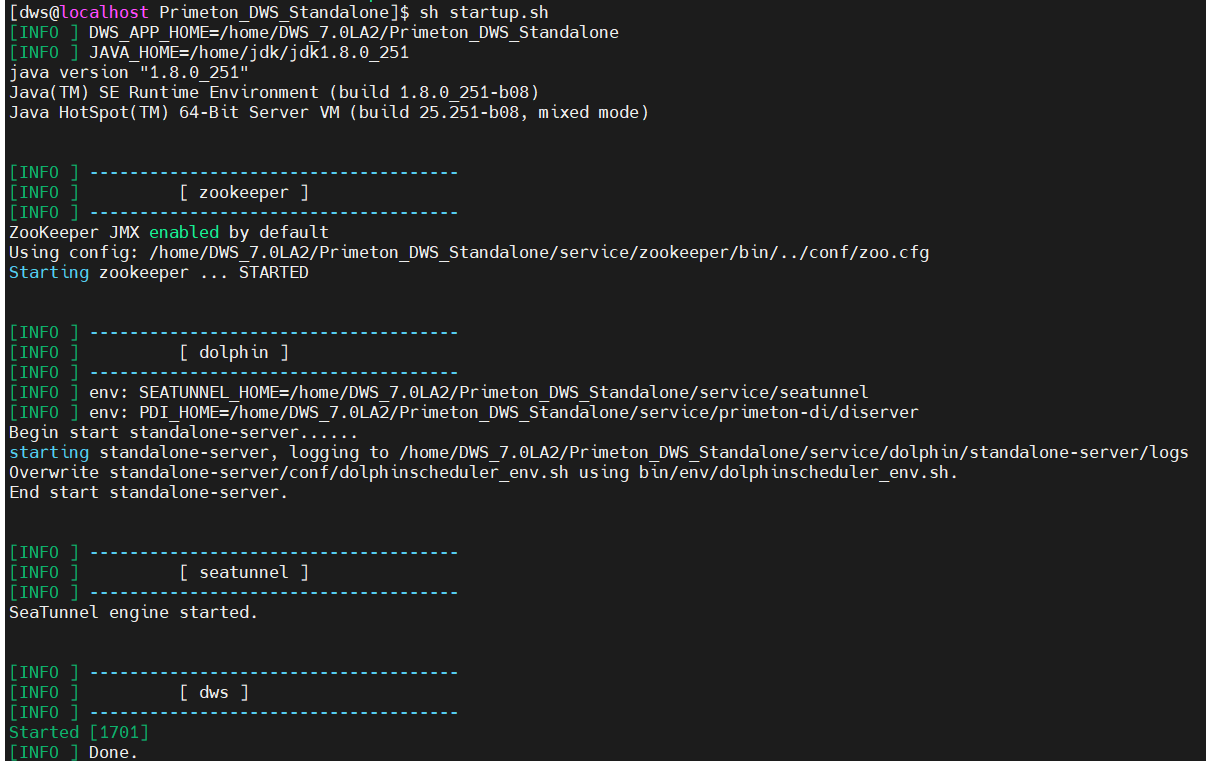The height and width of the screenshot is (761, 1206).
Task: Select the '[ zookeeper ]' section header
Action: tap(244, 192)
